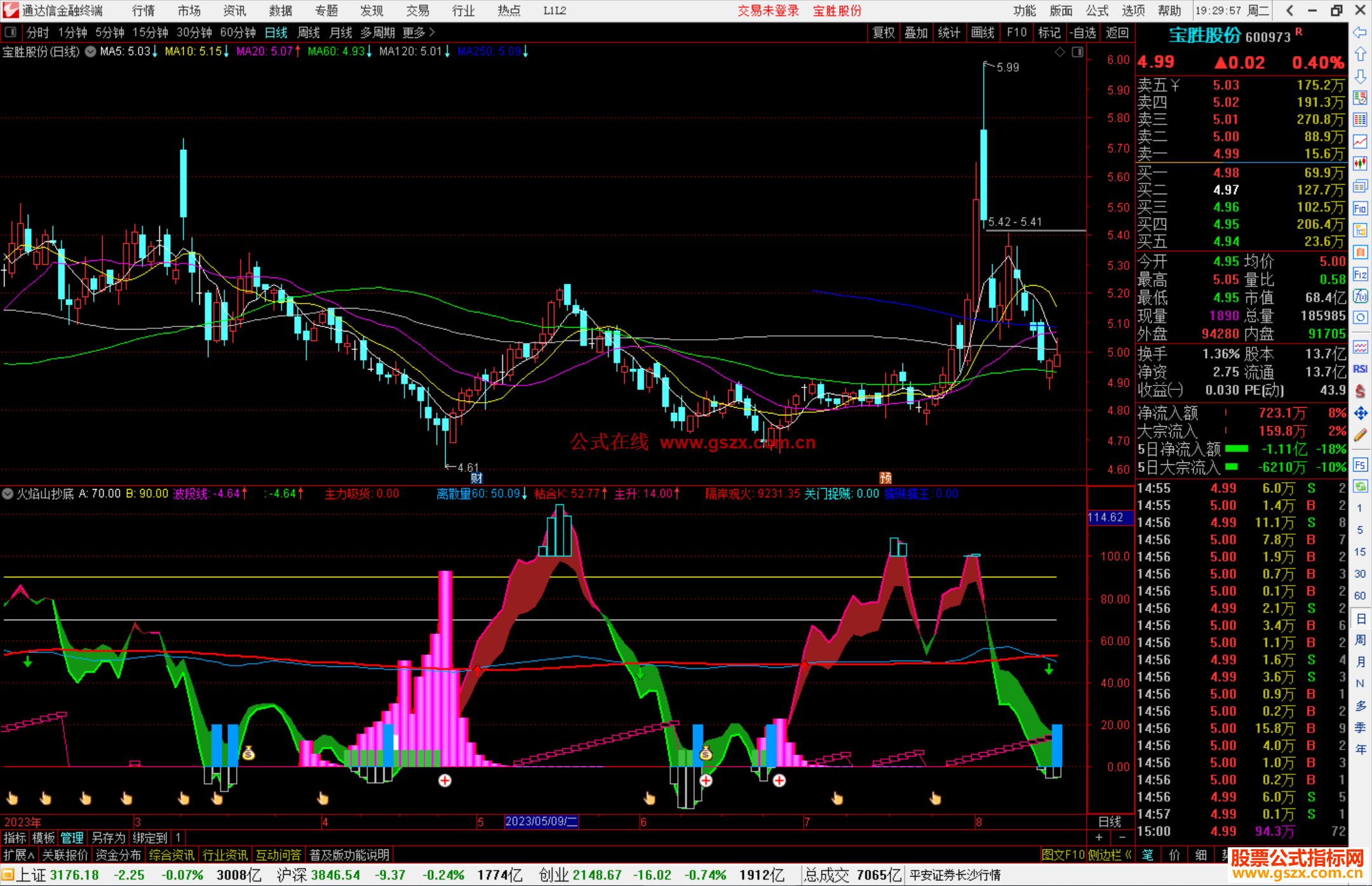Click the blue back arrow sidebar icon
1372x886 pixels.
tap(1360, 32)
